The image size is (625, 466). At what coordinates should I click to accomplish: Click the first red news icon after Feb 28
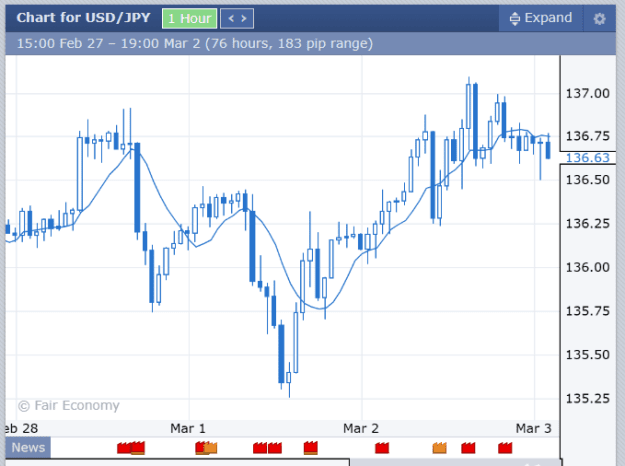pyautogui.click(x=124, y=448)
